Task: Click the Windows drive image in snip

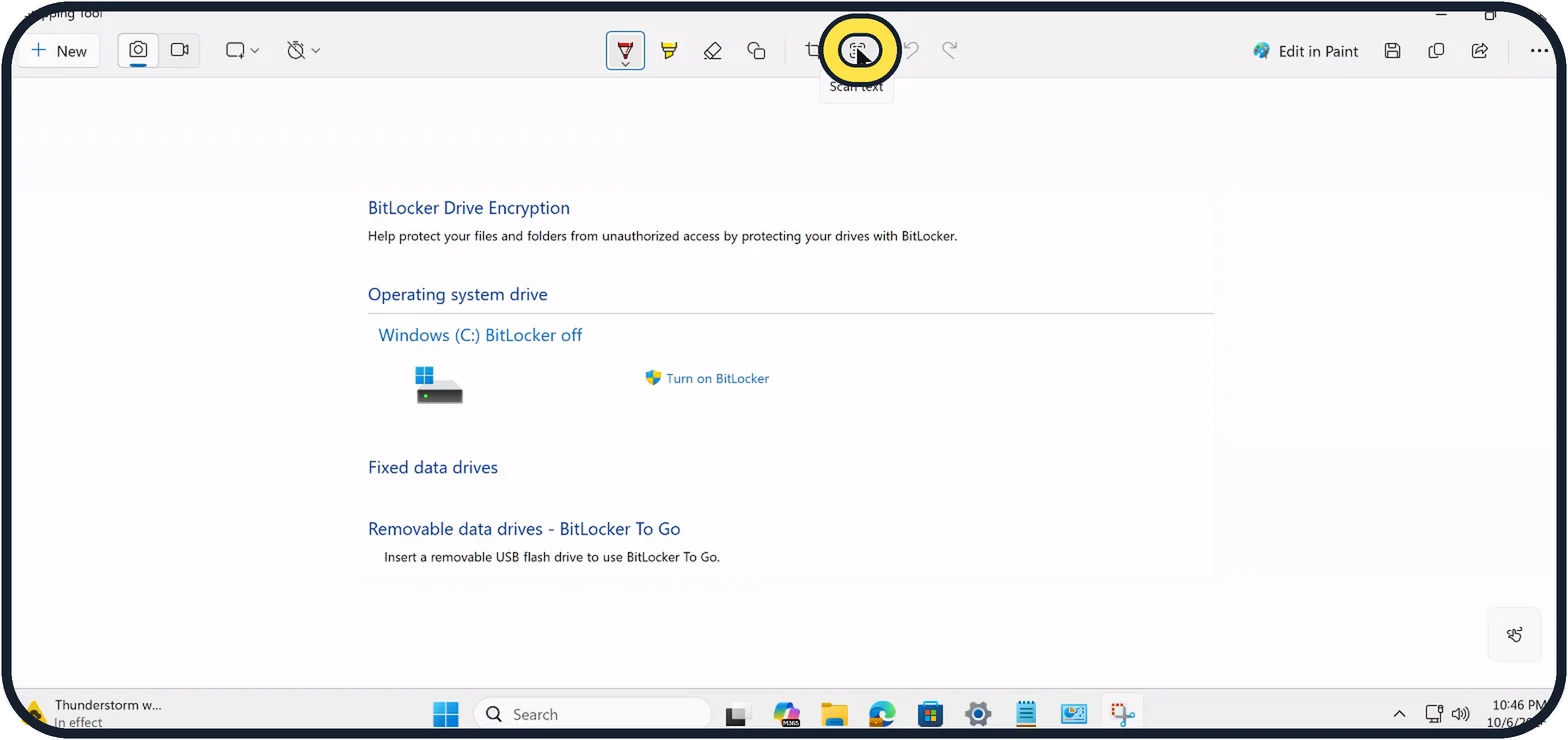Action: point(439,385)
